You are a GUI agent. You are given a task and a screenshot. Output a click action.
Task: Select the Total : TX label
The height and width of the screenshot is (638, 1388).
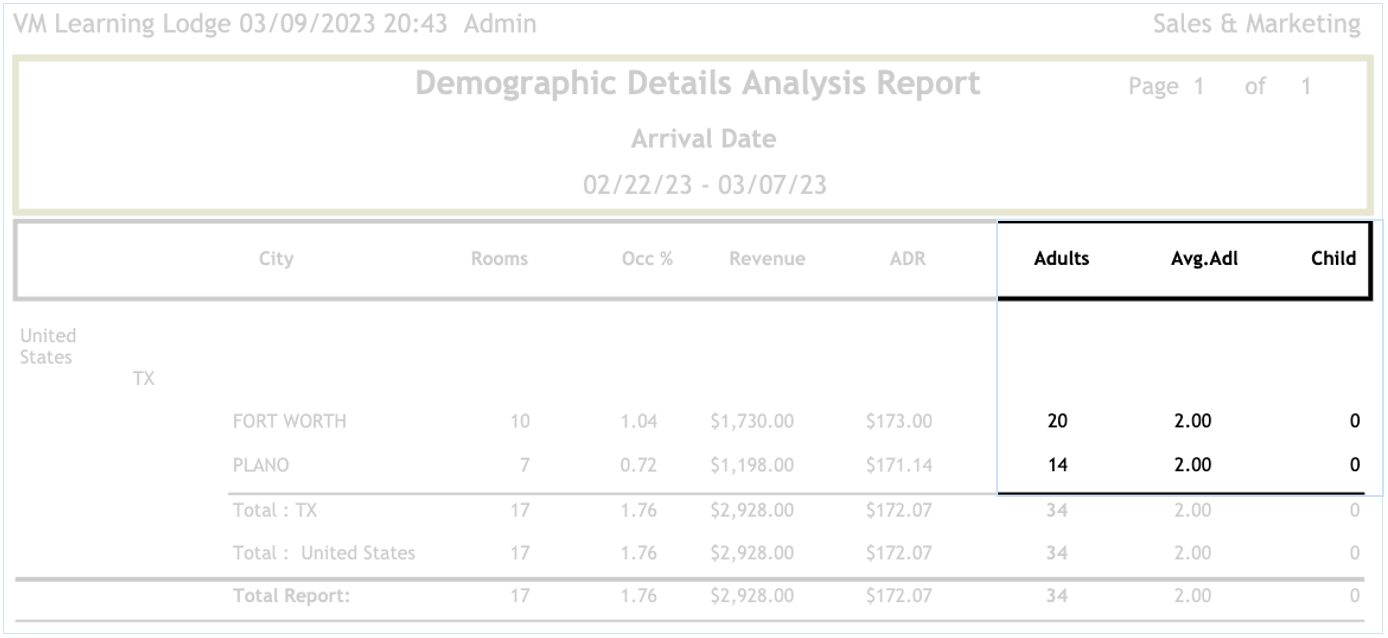point(274,510)
